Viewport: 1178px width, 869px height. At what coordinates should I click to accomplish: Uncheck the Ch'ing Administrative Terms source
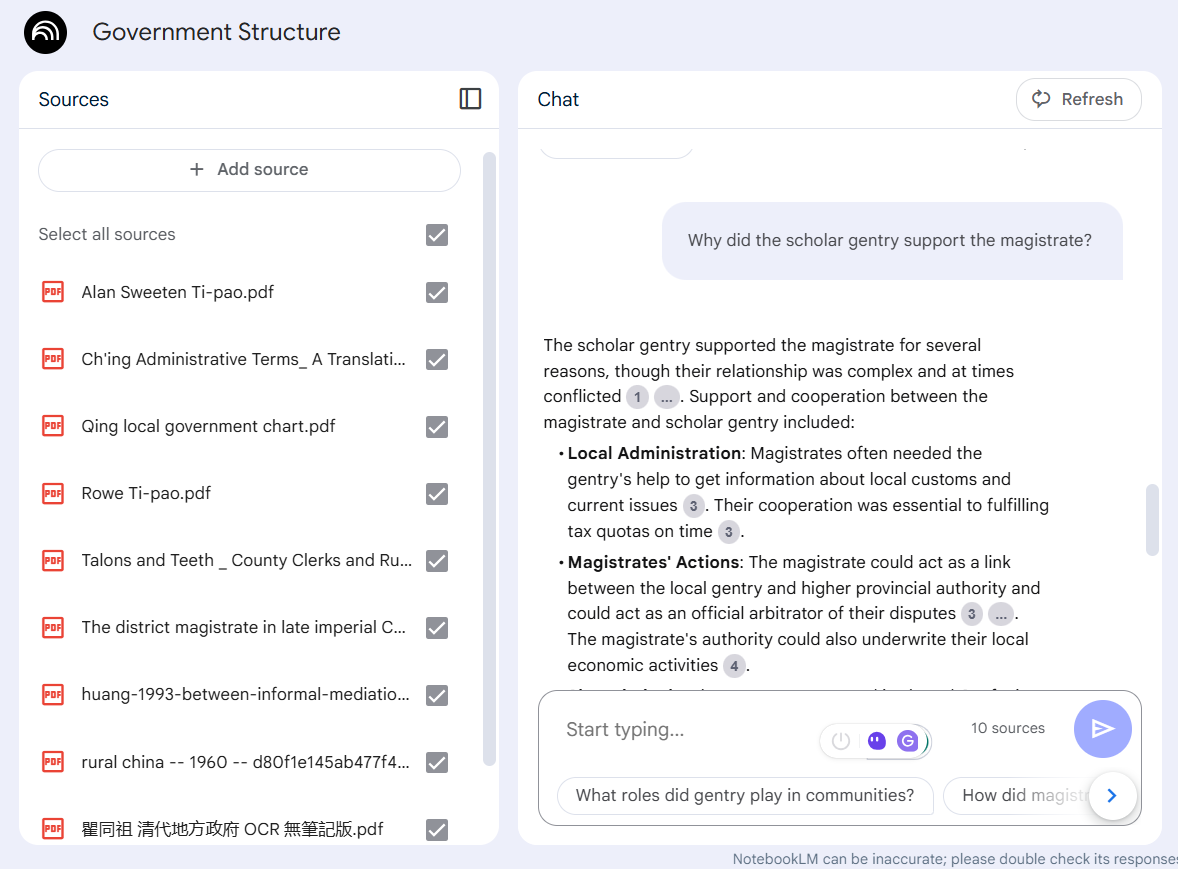436,360
